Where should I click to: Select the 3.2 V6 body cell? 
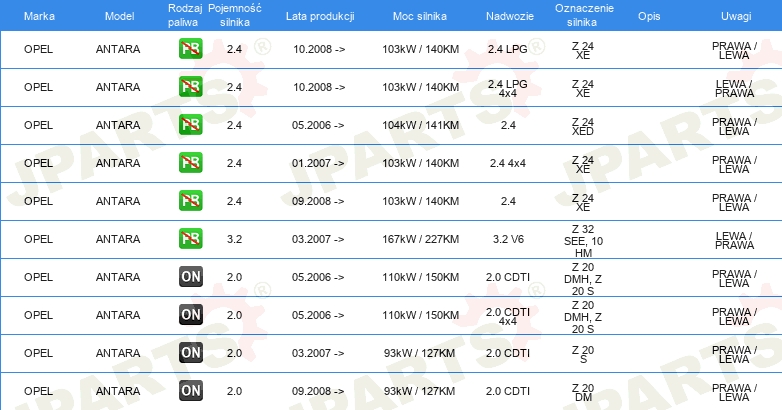508,239
